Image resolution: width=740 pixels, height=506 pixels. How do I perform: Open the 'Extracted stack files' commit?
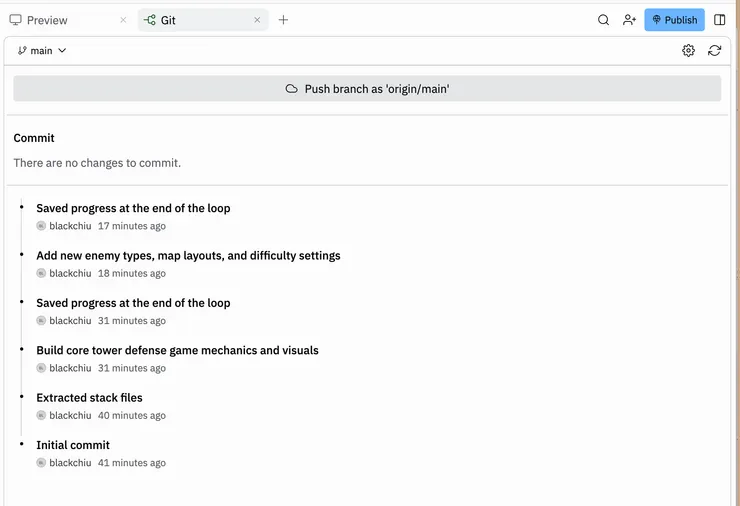click(89, 398)
